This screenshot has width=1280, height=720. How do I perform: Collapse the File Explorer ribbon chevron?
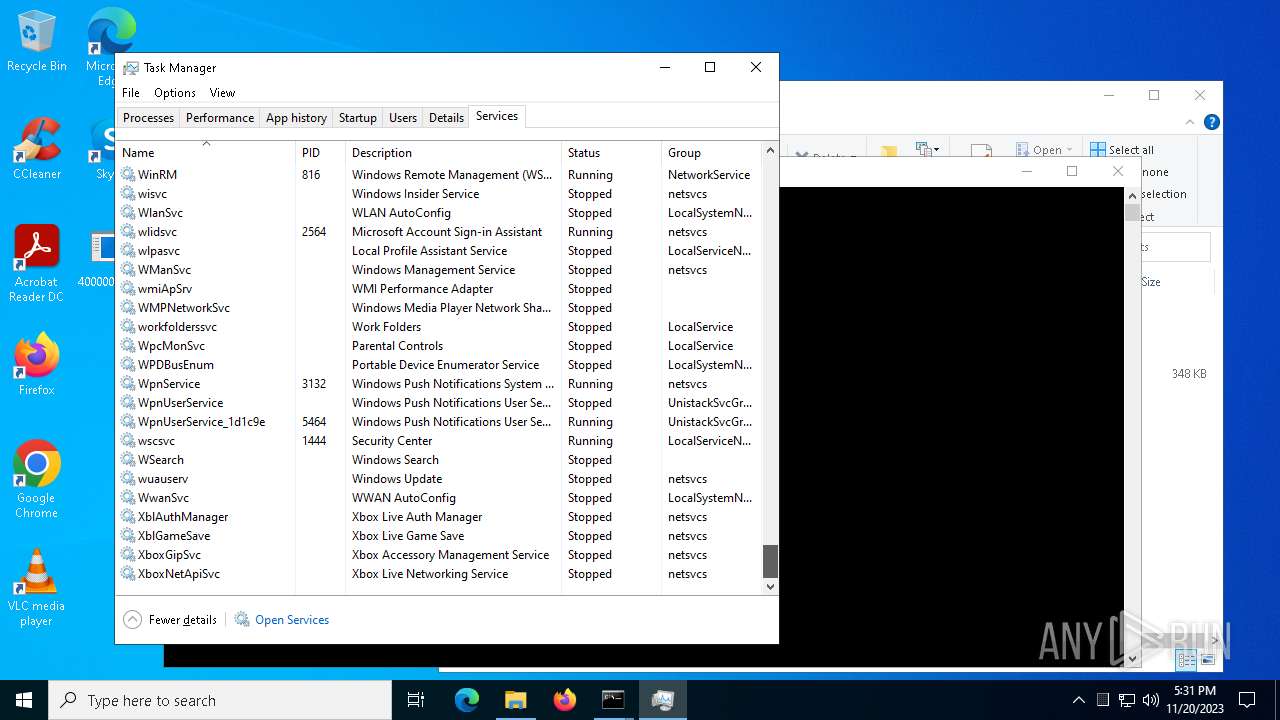1190,122
